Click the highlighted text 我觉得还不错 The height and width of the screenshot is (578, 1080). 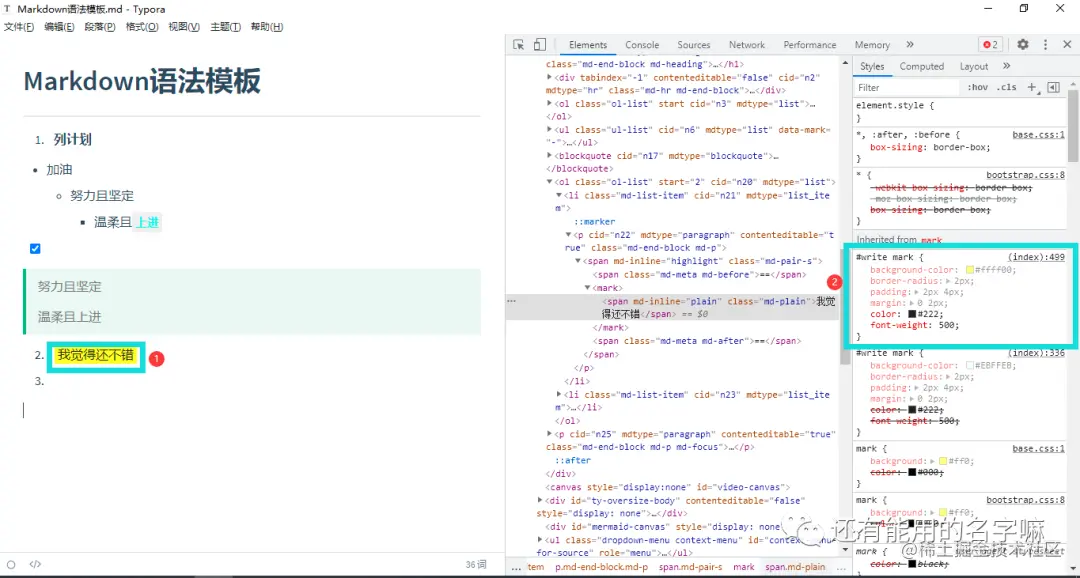(x=95, y=355)
